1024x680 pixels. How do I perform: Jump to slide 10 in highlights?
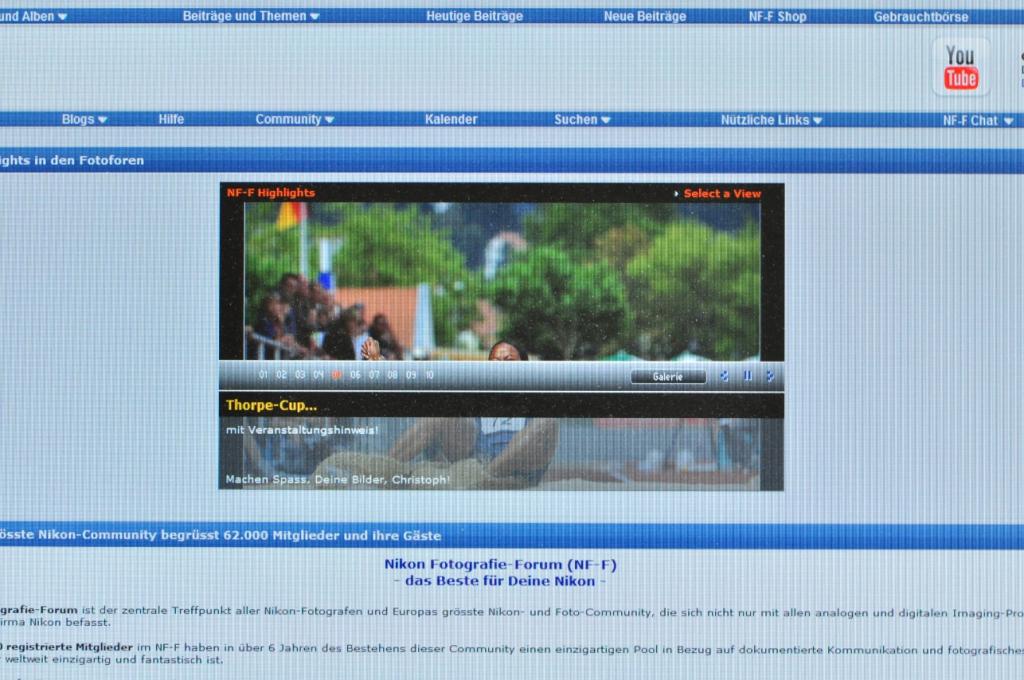(x=429, y=375)
